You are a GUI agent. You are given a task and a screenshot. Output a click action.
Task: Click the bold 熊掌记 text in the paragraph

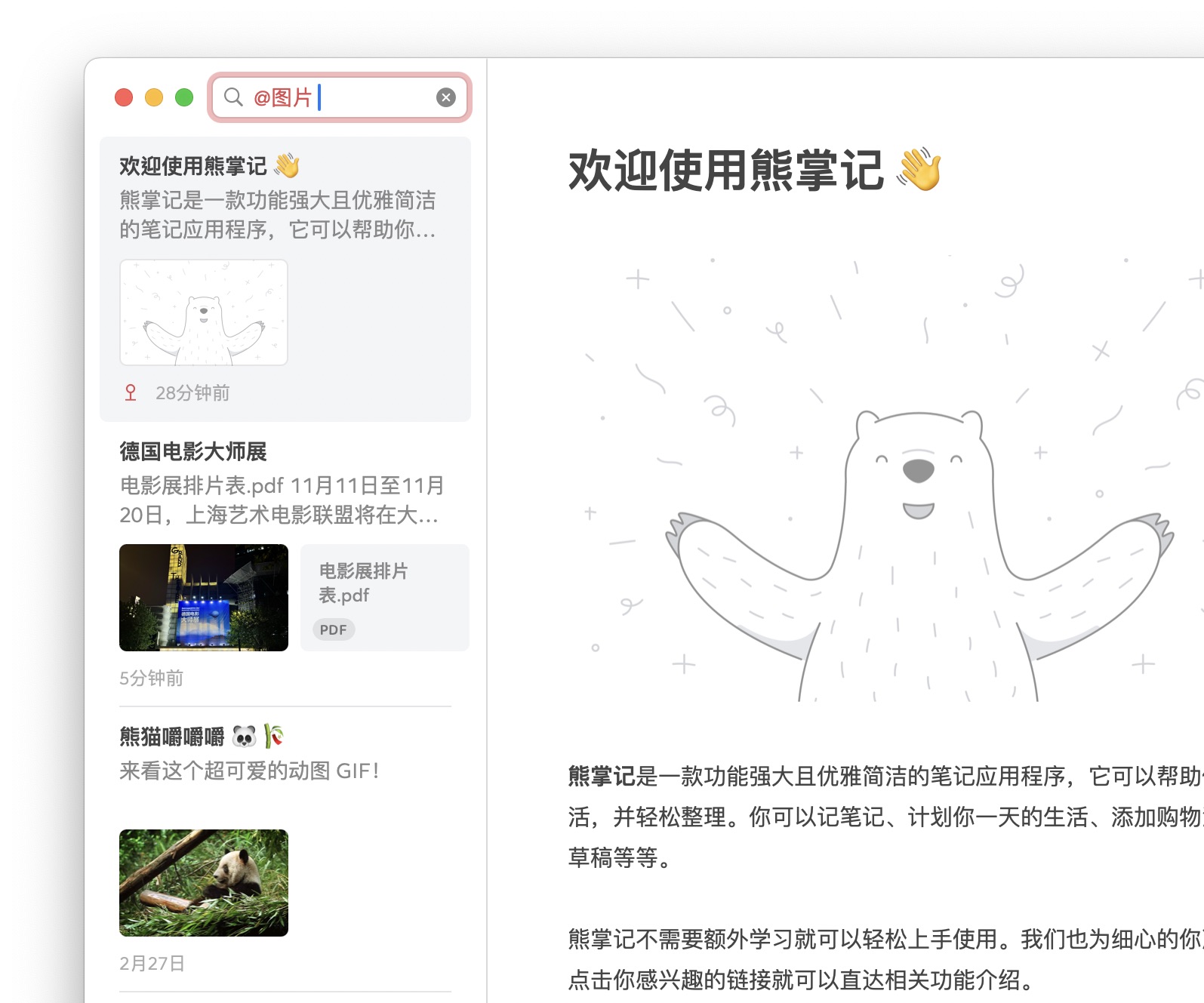602,776
